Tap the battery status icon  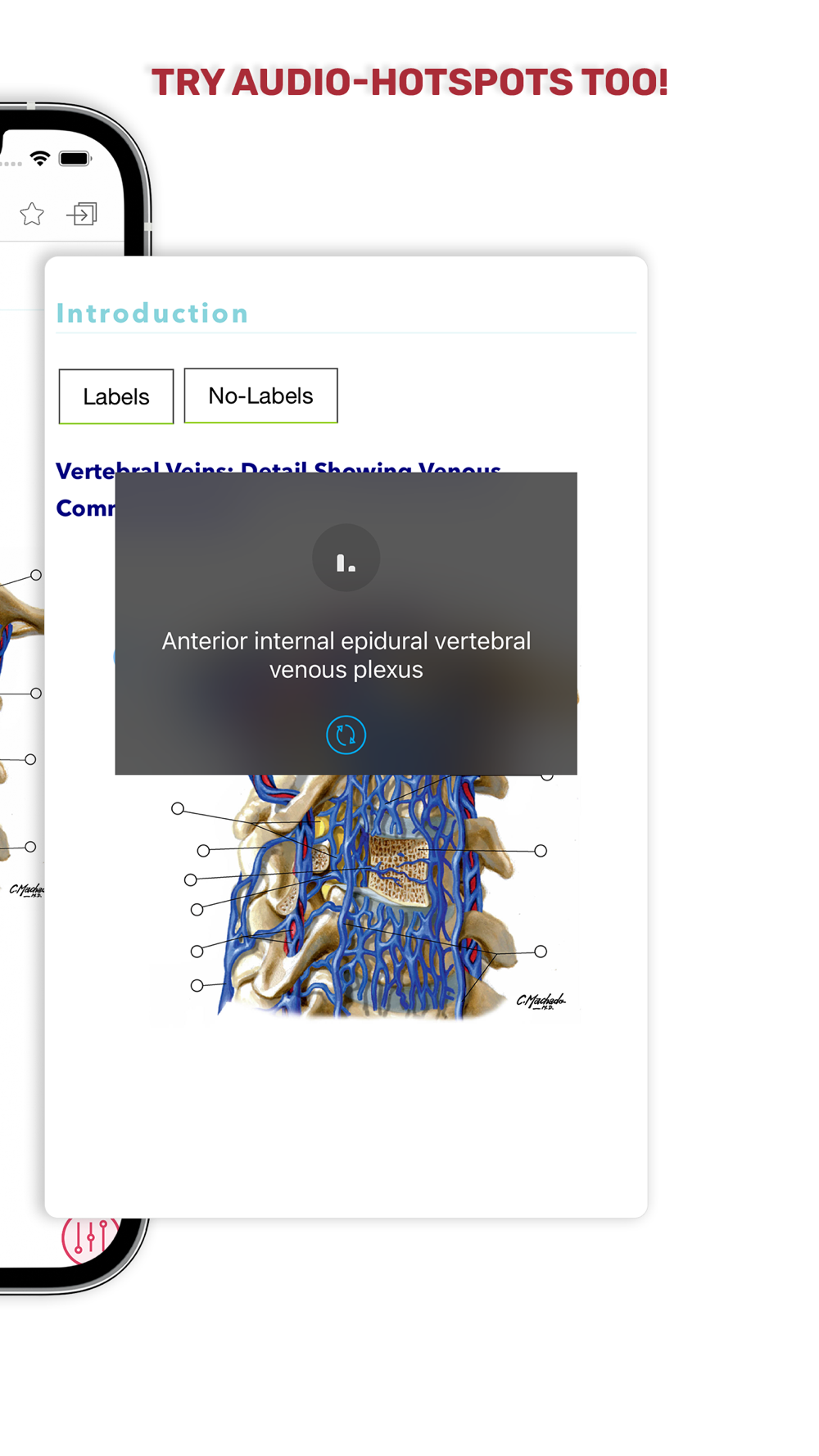tap(75, 158)
